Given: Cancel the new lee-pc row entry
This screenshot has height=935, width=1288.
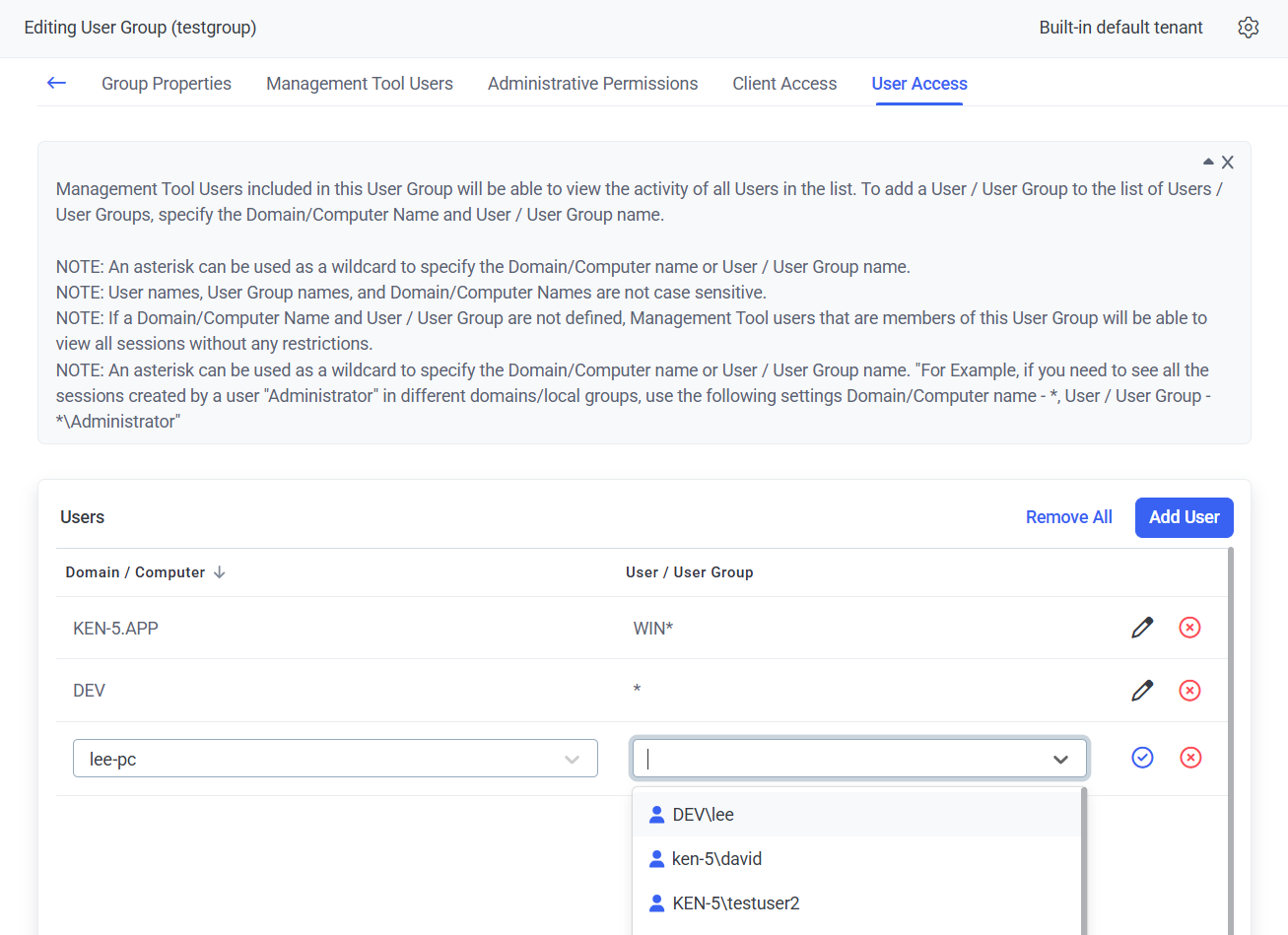Looking at the screenshot, I should 1190,758.
